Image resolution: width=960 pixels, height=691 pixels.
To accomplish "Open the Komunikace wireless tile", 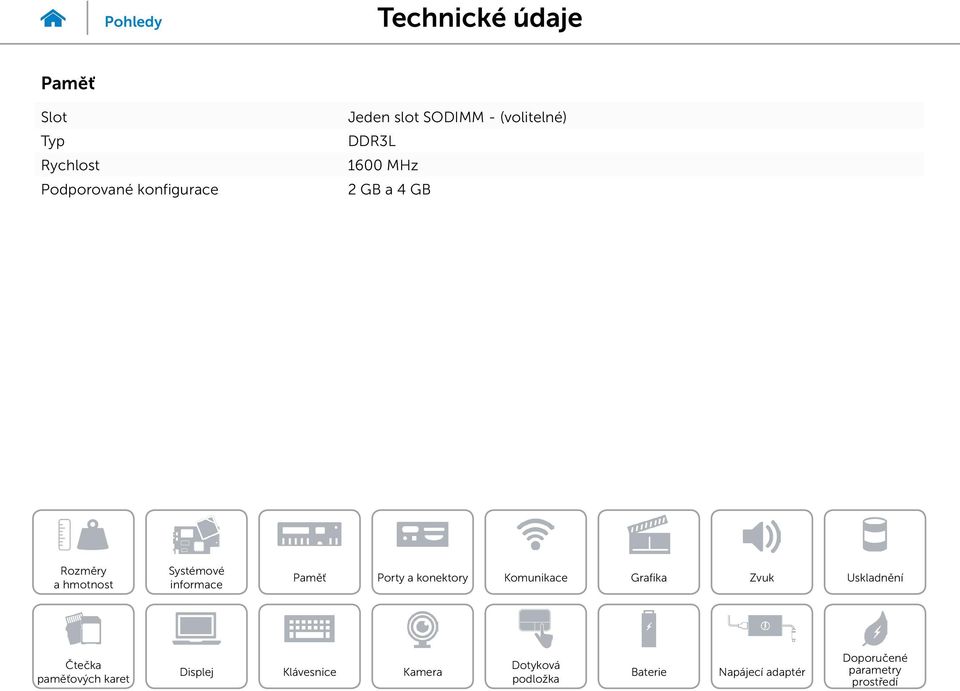I will [536, 552].
